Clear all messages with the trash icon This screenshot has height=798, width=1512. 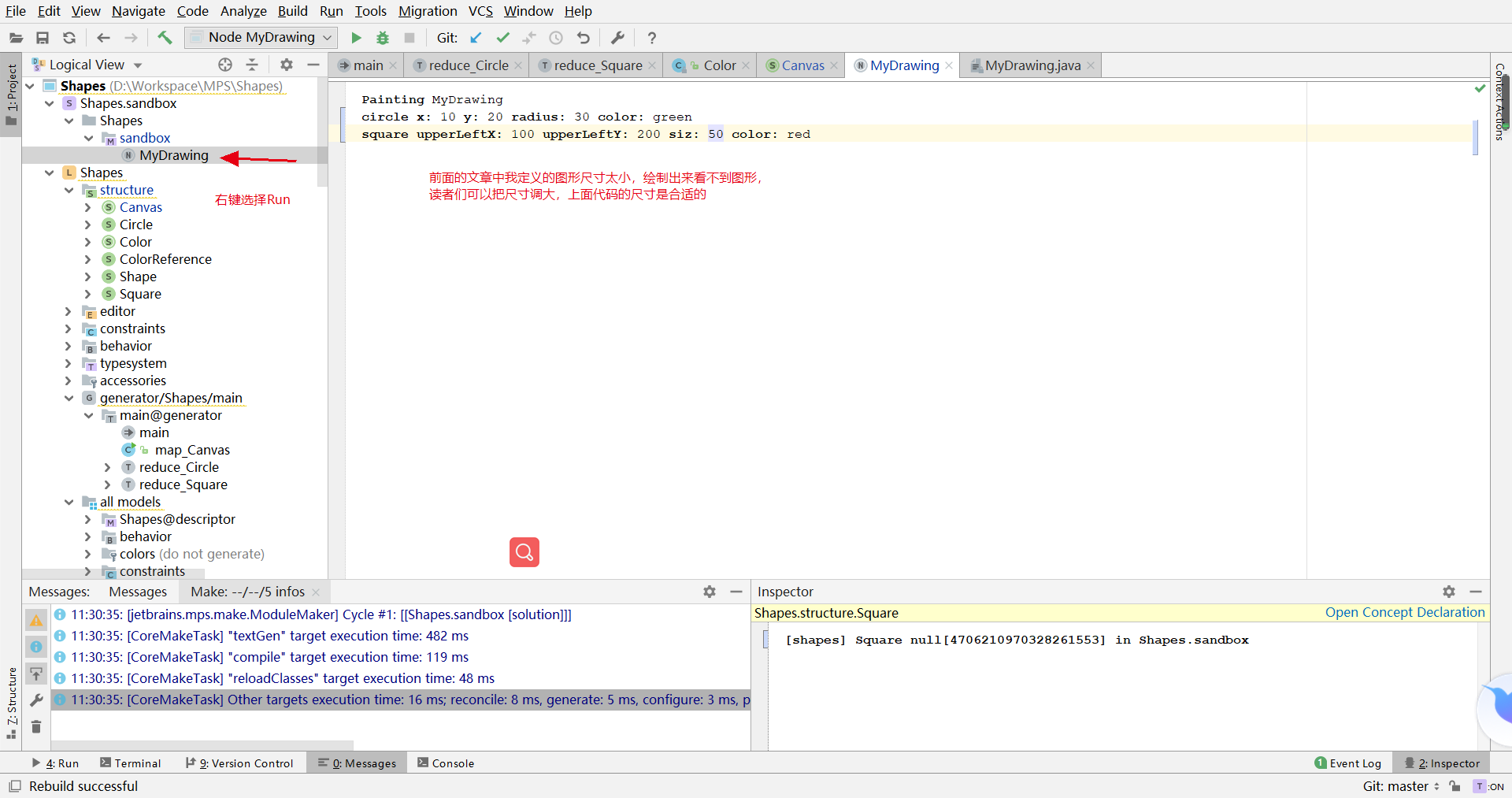(x=36, y=727)
